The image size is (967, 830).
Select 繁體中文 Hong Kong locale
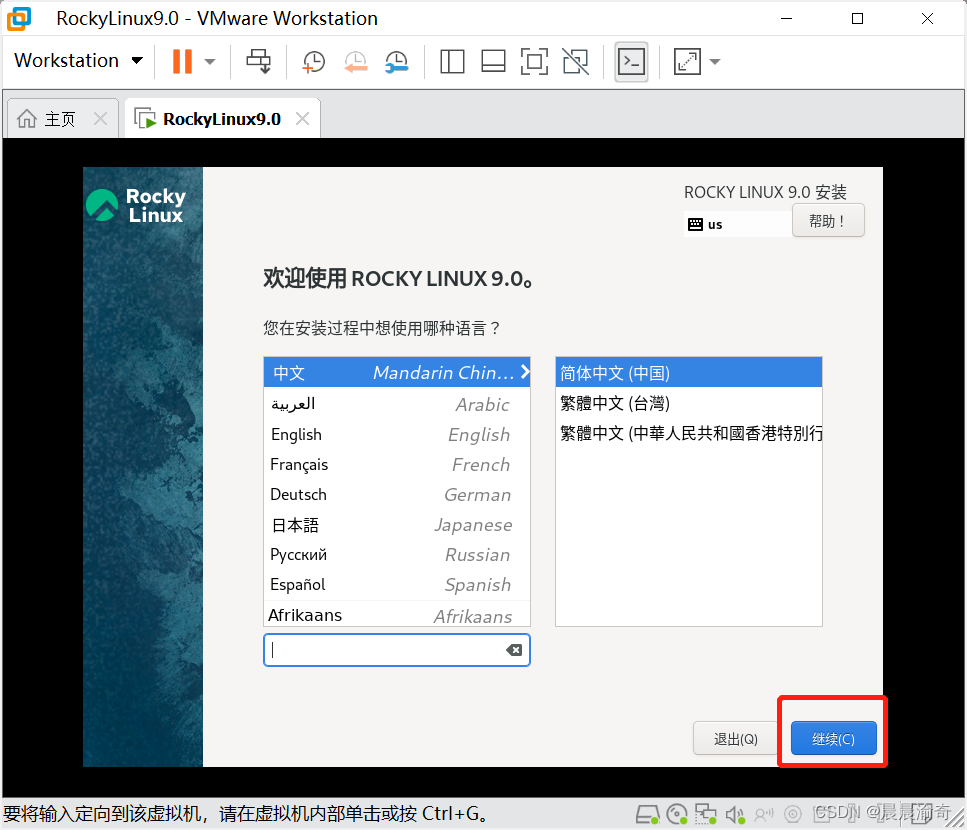coord(689,433)
